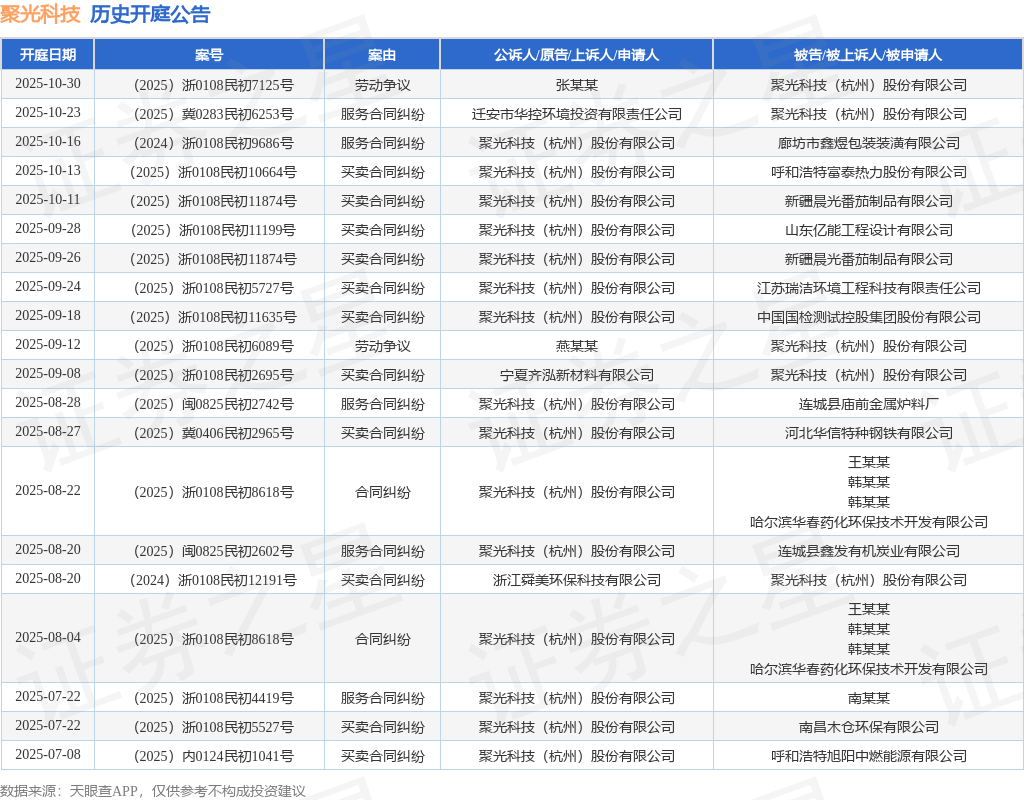This screenshot has width=1024, height=800.
Task: Click 劳动争议 in the 张某某 row
Action: [383, 85]
